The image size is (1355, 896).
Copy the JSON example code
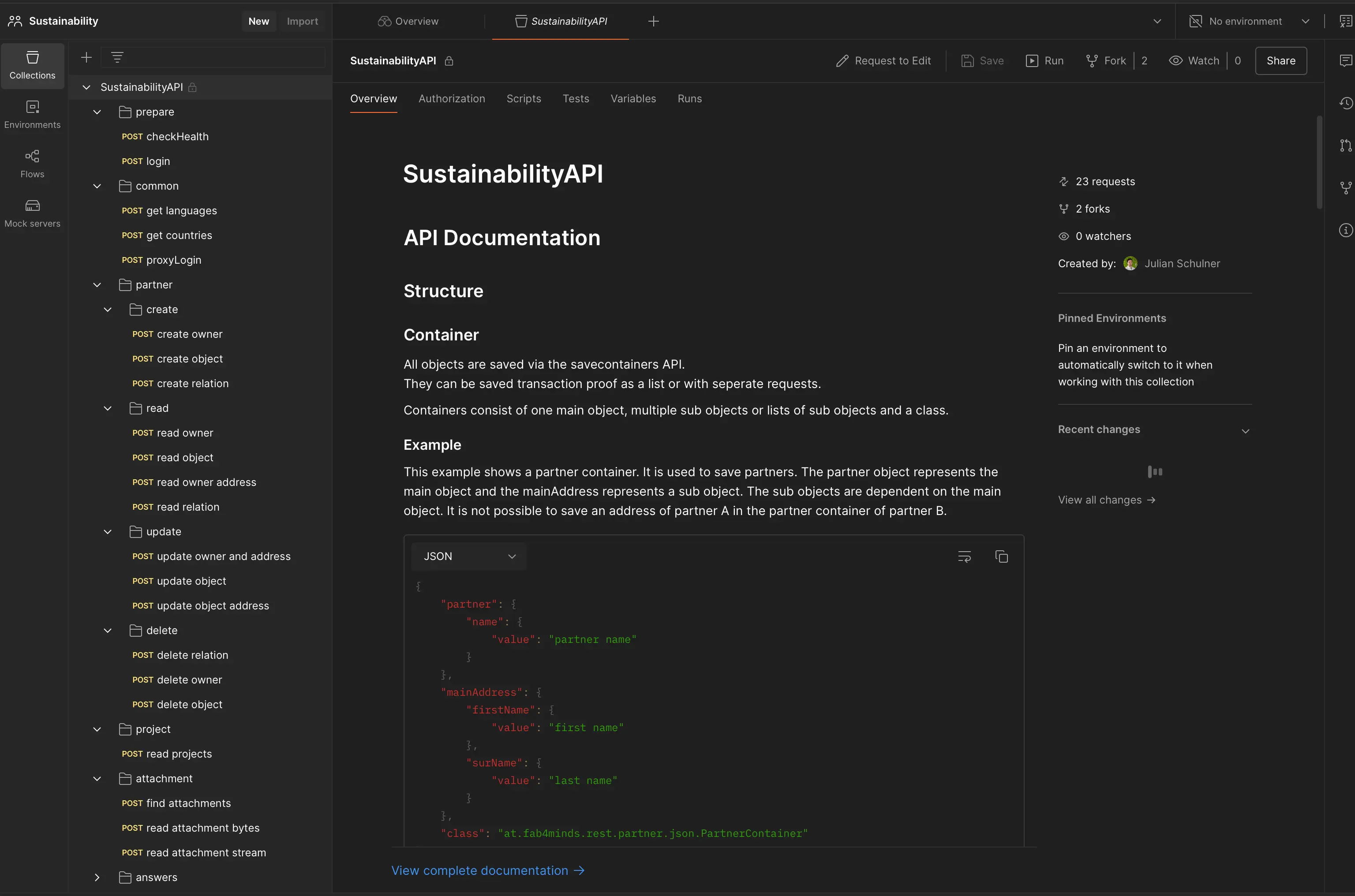[x=1001, y=556]
